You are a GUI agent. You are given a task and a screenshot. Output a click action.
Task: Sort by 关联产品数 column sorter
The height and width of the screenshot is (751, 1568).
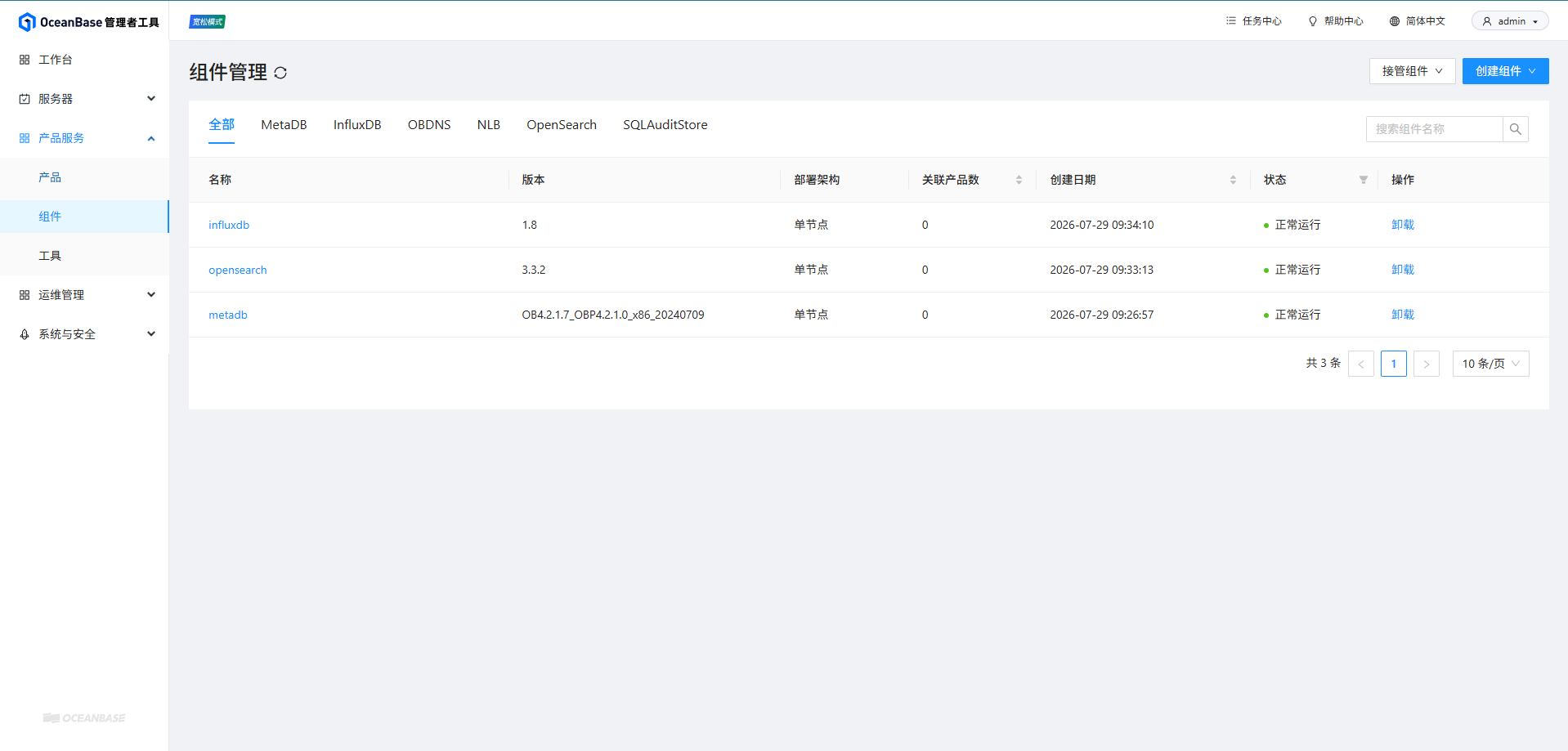pos(1019,180)
